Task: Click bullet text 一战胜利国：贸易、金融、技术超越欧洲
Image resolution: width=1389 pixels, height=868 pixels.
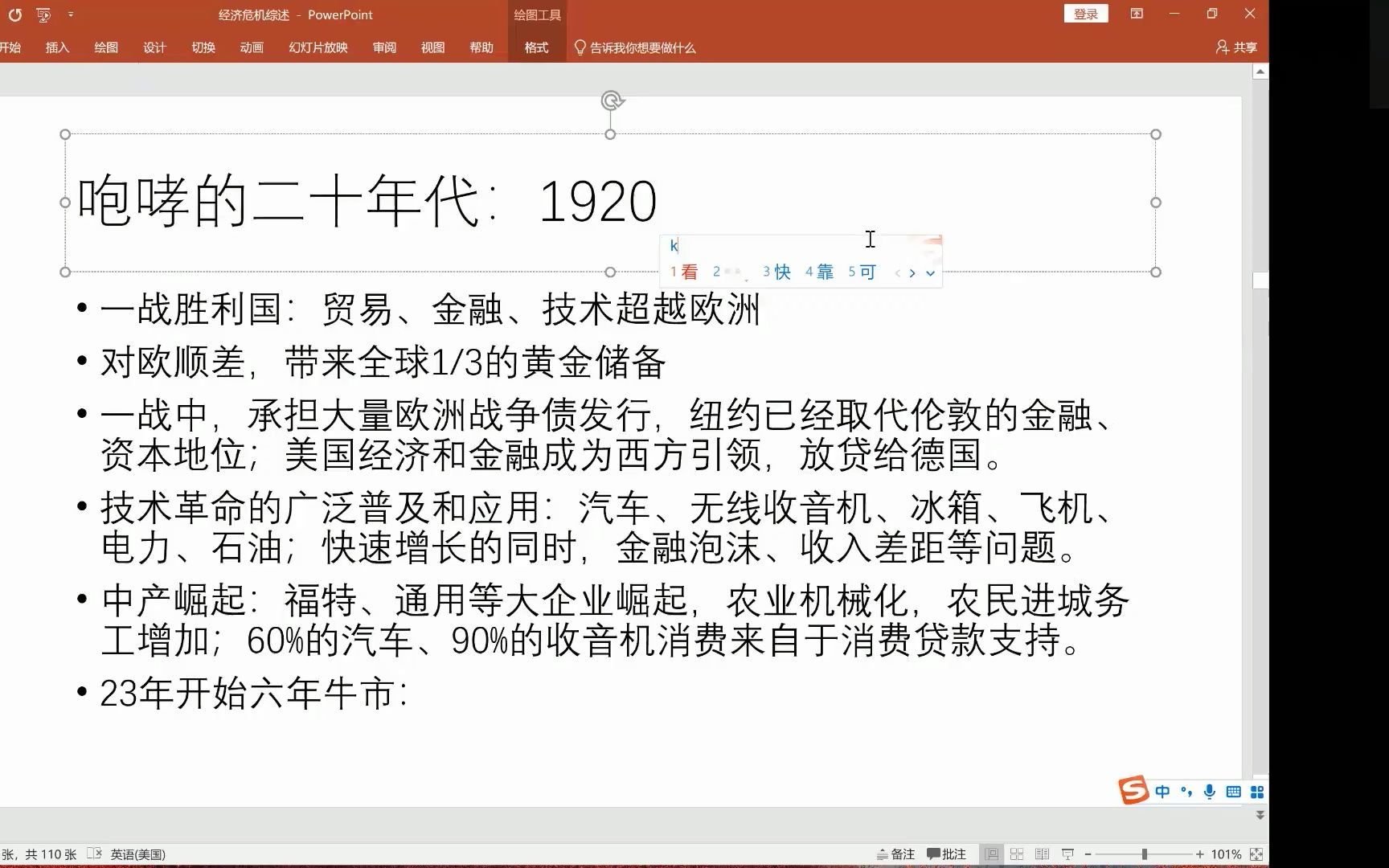Action: point(430,309)
